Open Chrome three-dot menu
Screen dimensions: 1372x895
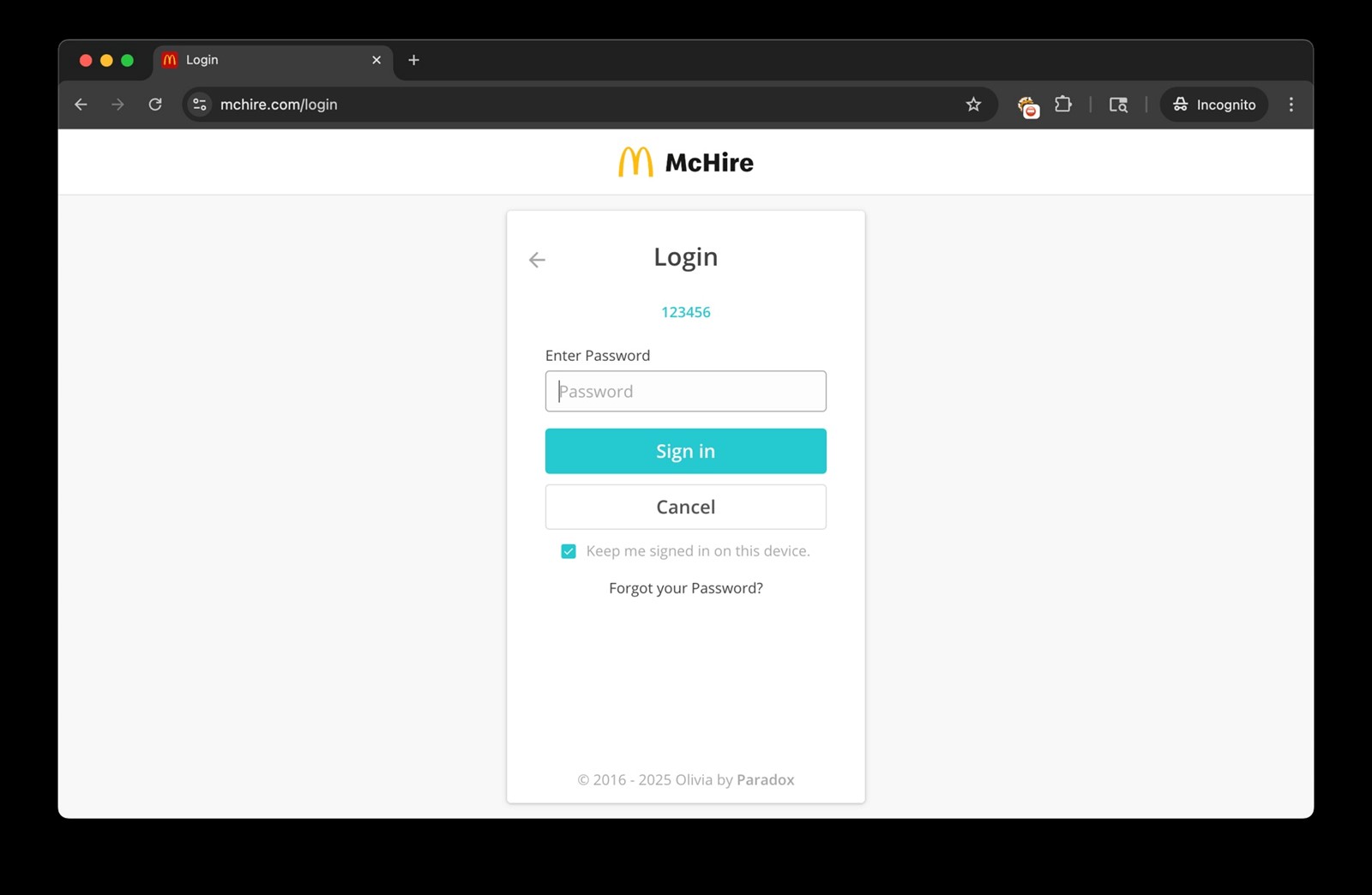click(x=1291, y=105)
